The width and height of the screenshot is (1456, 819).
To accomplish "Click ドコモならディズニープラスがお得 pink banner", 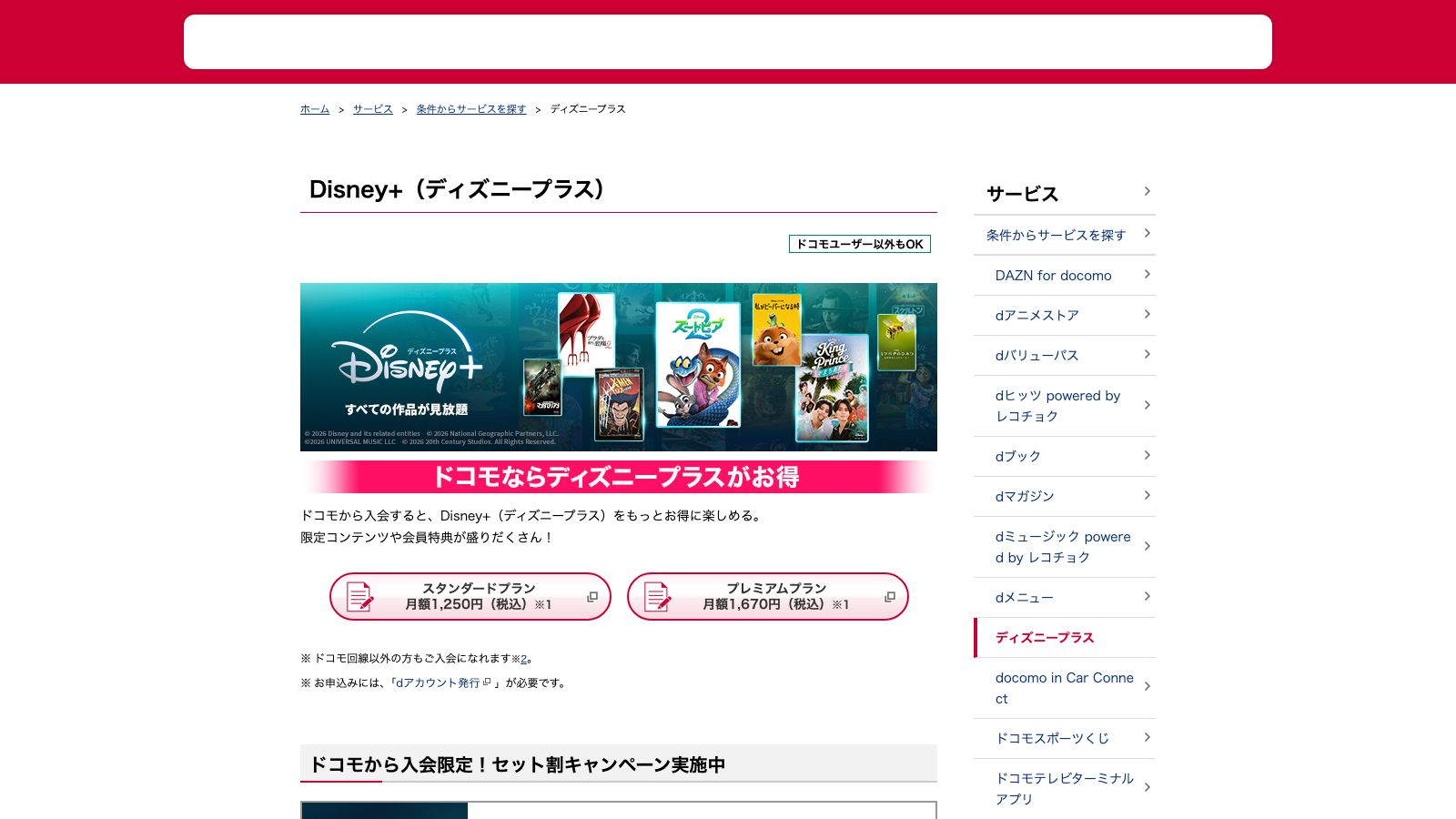I will (619, 477).
